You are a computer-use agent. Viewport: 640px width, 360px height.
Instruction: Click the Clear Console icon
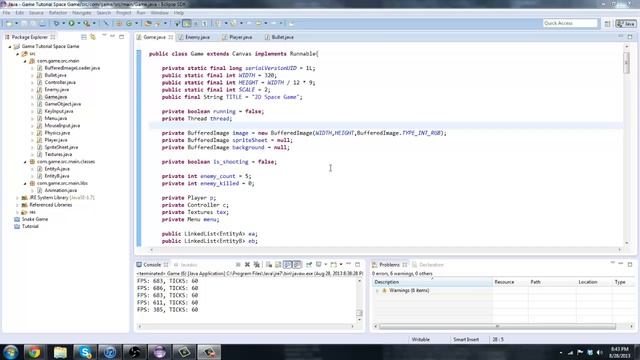click(269, 264)
